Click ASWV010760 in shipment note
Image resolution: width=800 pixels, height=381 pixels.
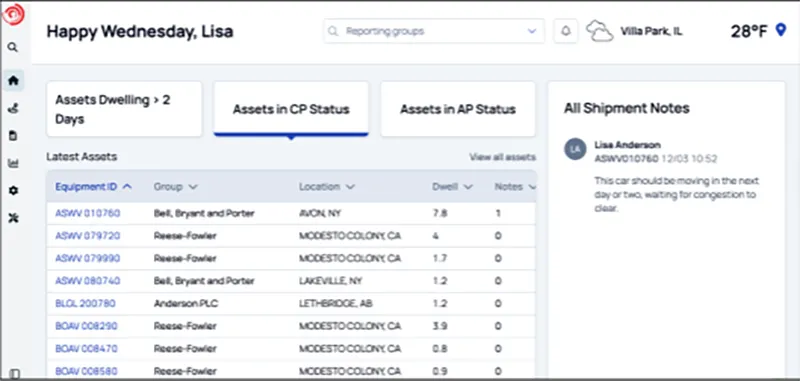[626, 159]
